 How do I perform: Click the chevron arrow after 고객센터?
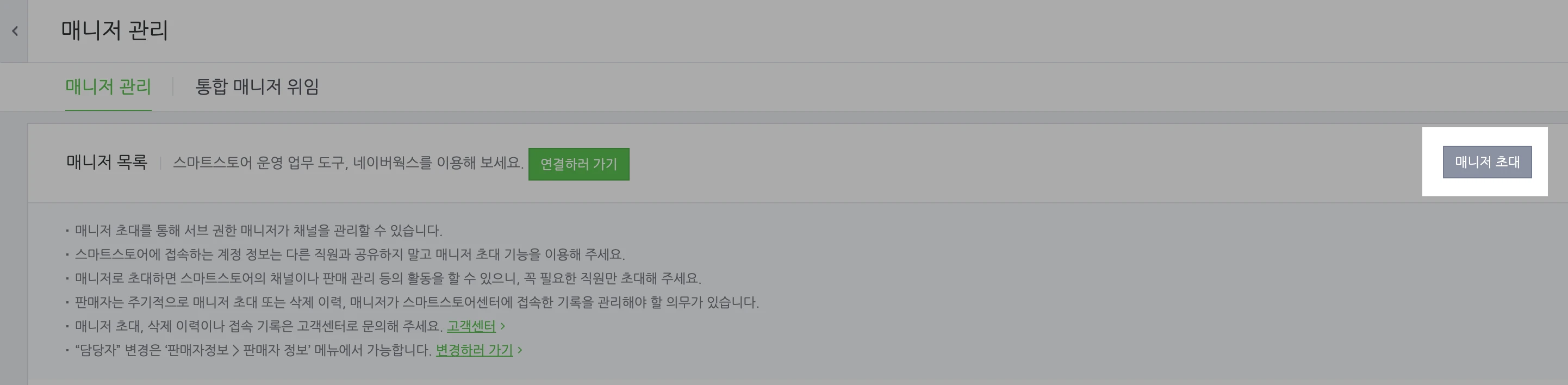pyautogui.click(x=503, y=326)
